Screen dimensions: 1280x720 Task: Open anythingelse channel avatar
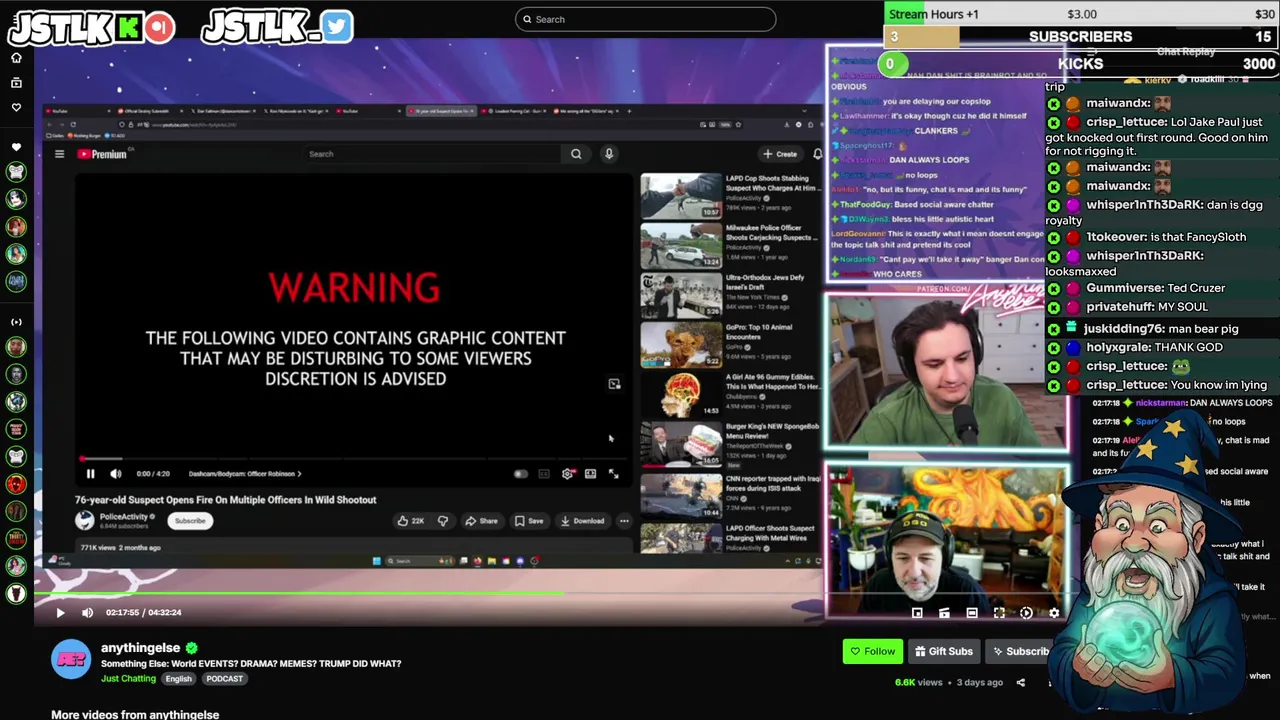[x=71, y=660]
